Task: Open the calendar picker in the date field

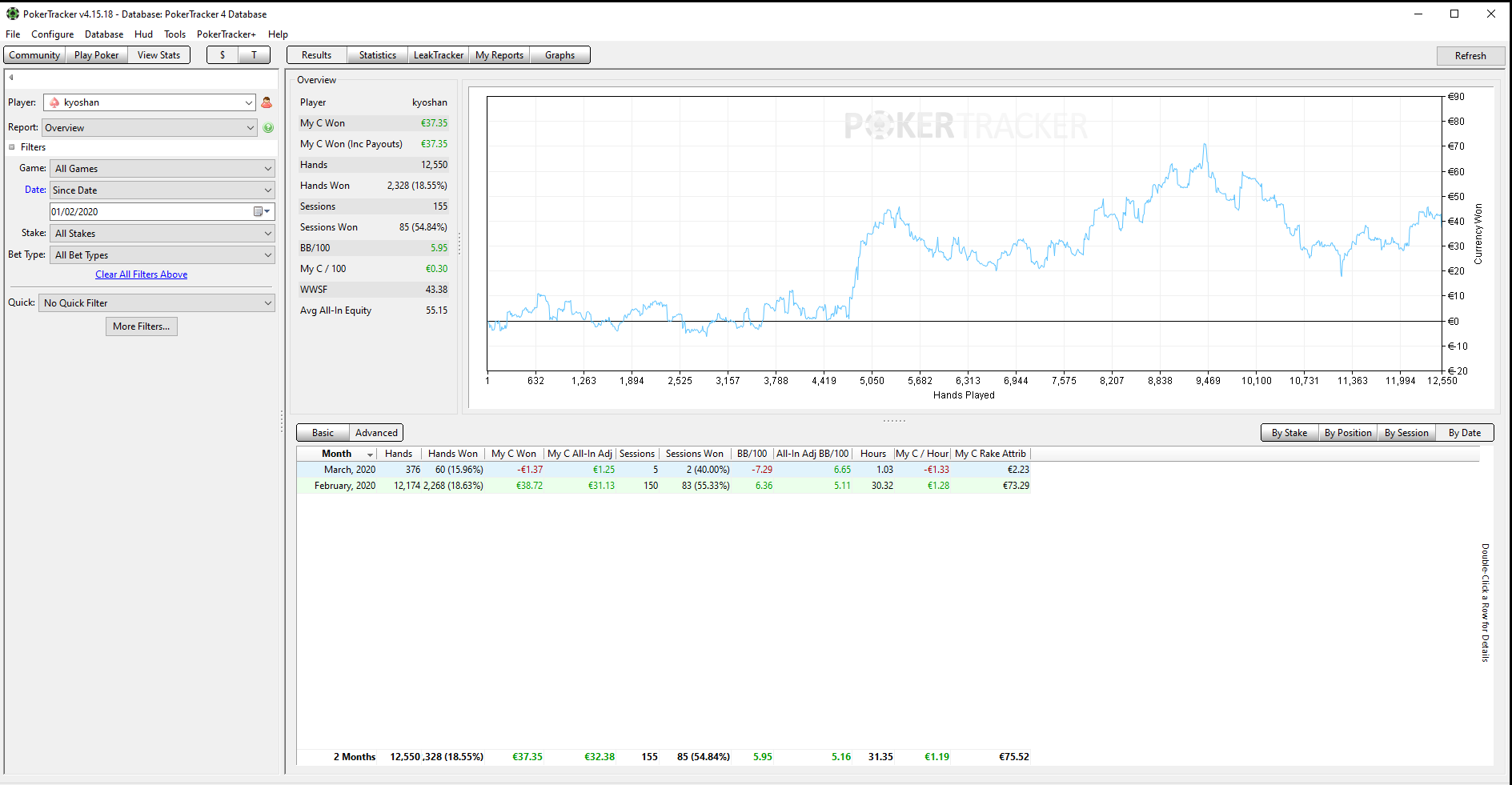Action: [262, 212]
